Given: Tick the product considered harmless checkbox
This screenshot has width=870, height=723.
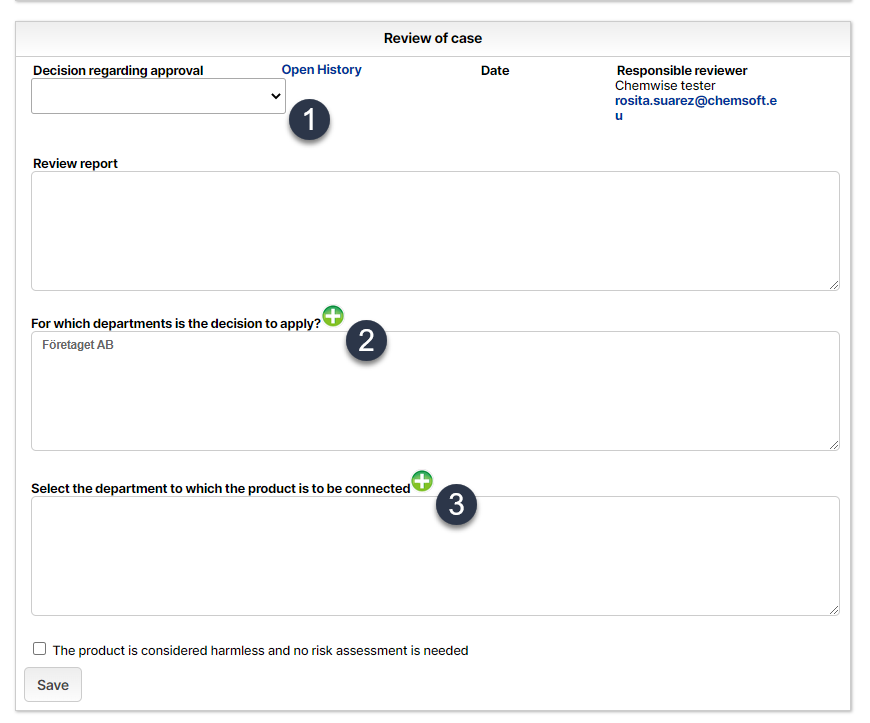Looking at the screenshot, I should click(39, 649).
